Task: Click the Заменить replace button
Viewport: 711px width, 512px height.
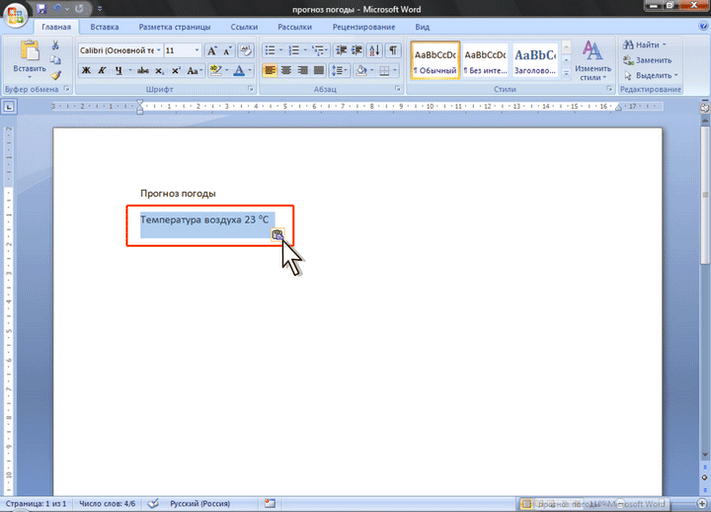Action: [647, 60]
